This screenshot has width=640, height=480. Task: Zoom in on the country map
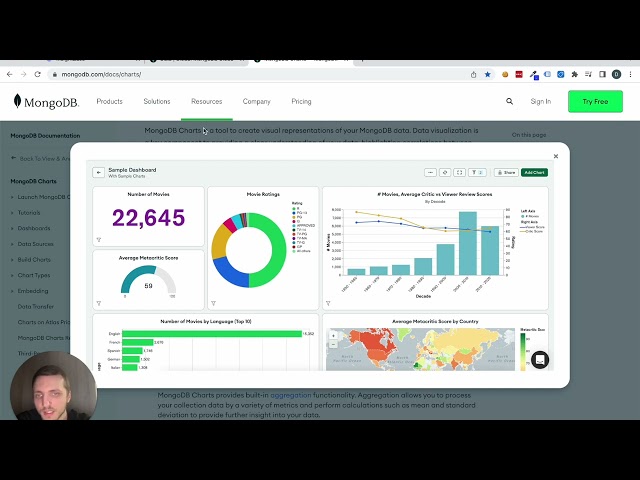(333, 336)
